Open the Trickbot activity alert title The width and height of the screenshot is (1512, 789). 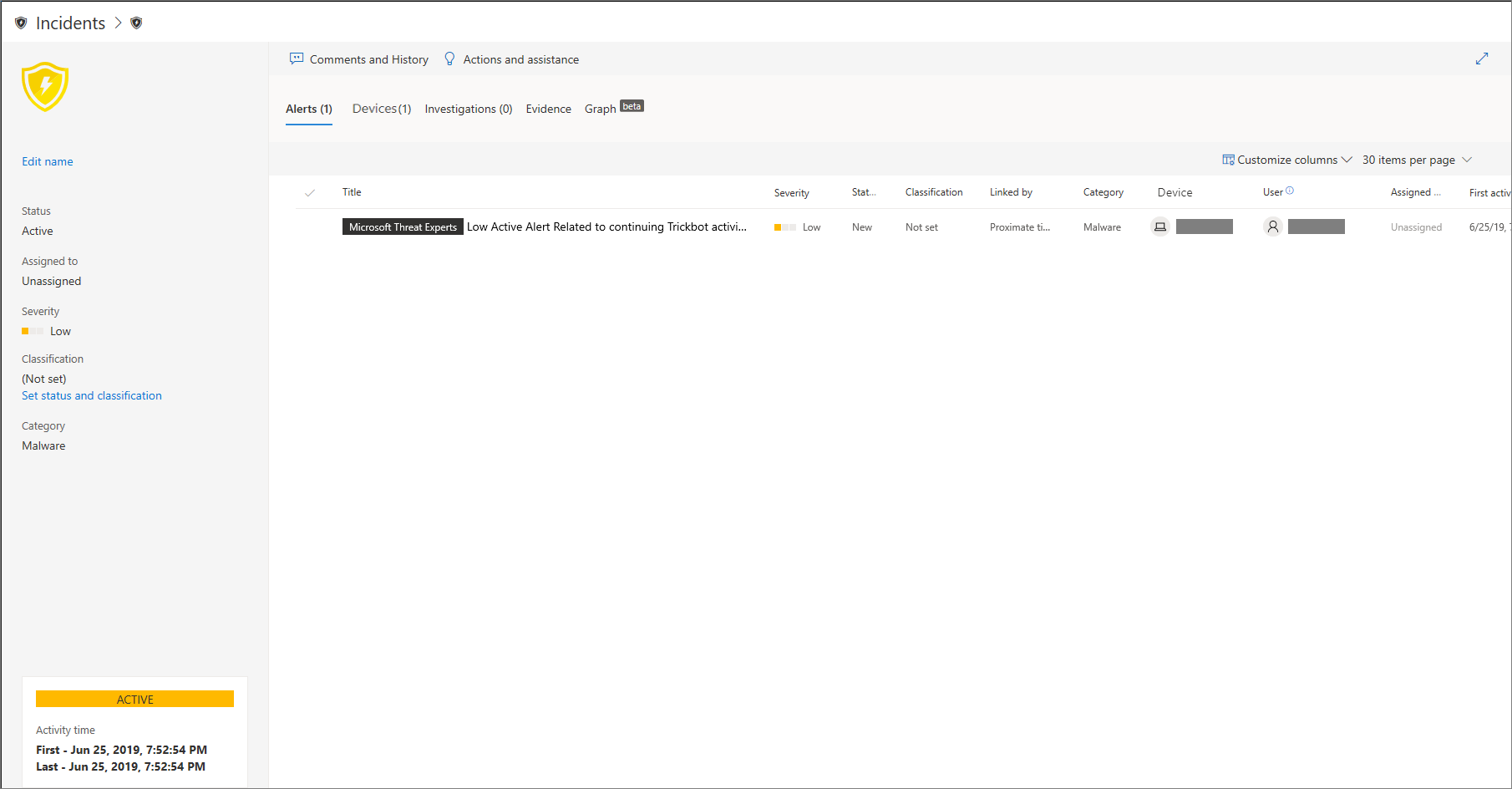(606, 227)
